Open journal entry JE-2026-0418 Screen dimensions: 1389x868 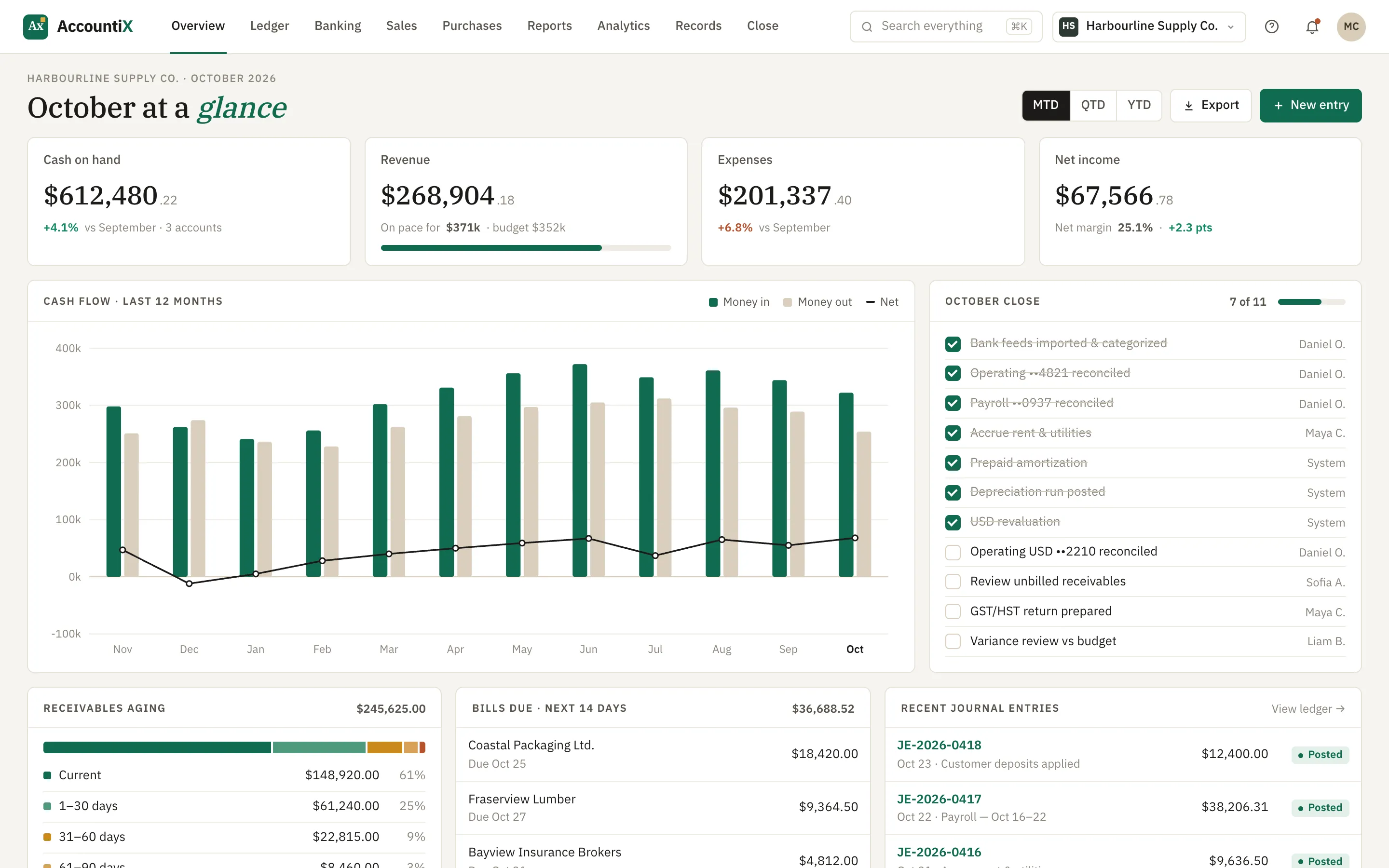point(939,745)
